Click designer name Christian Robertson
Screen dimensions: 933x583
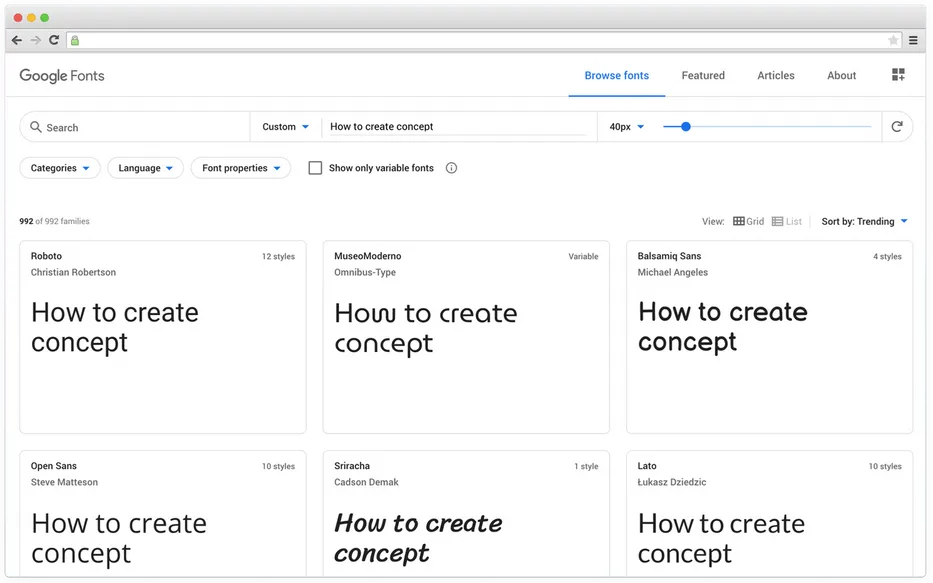73,272
